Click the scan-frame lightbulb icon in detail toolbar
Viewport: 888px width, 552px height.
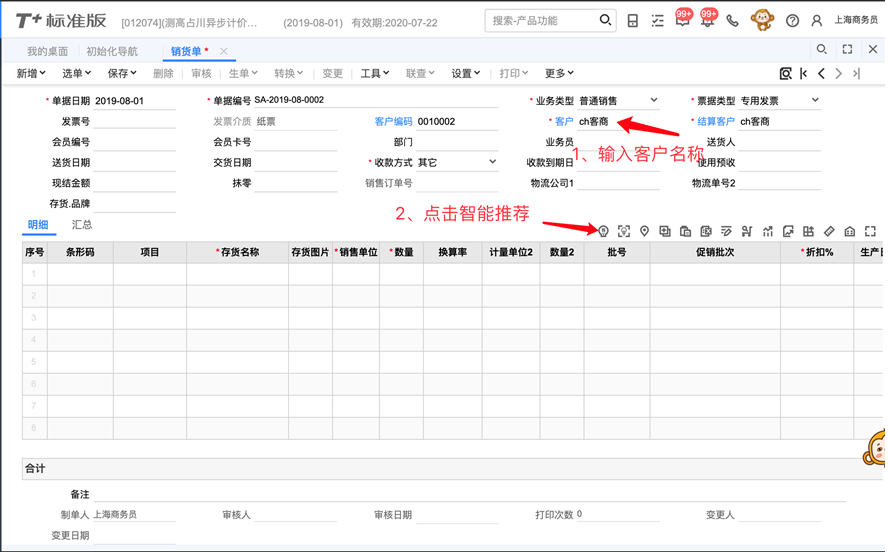624,231
